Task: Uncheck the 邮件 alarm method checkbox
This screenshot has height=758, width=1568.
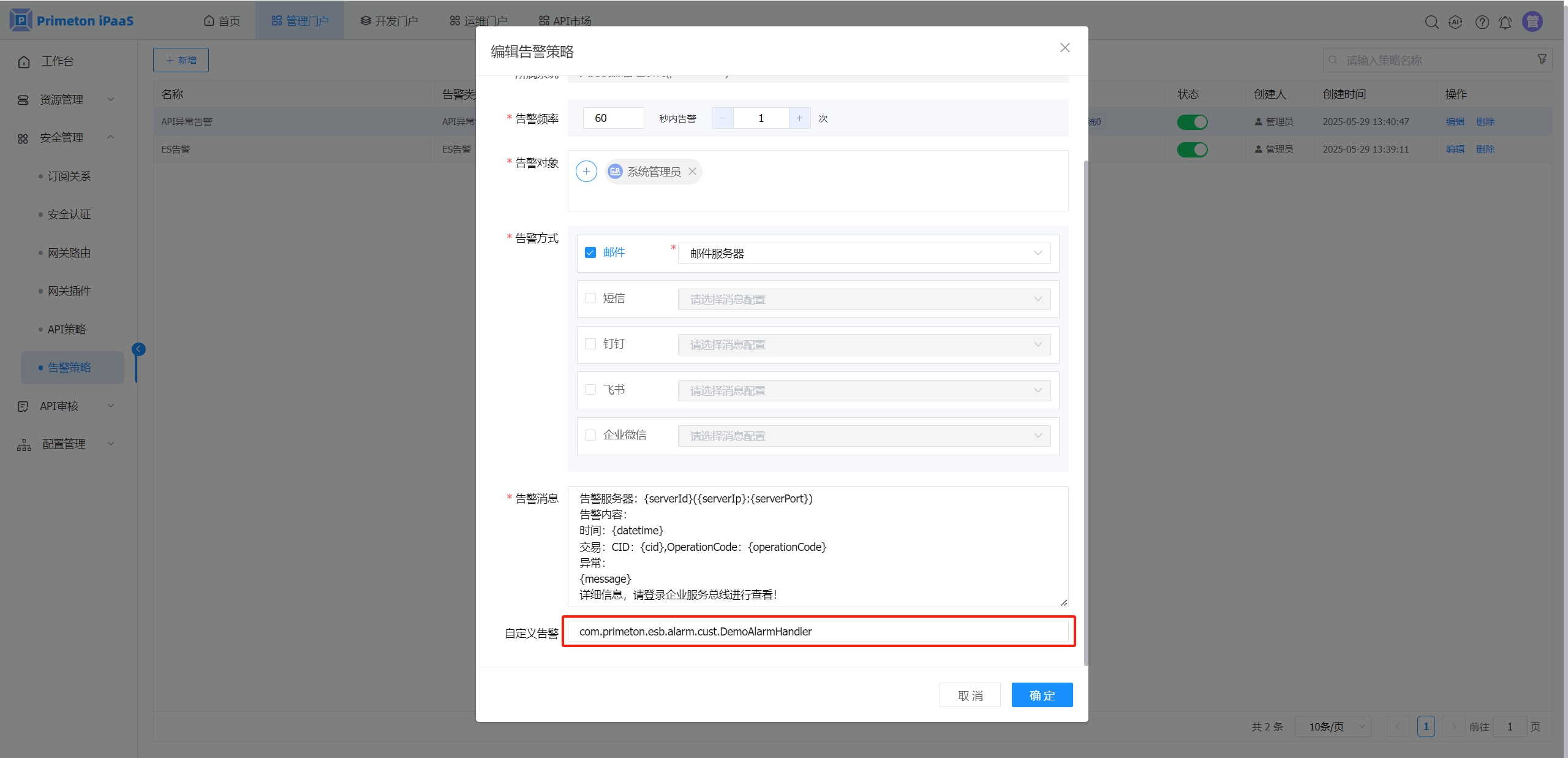Action: click(590, 252)
